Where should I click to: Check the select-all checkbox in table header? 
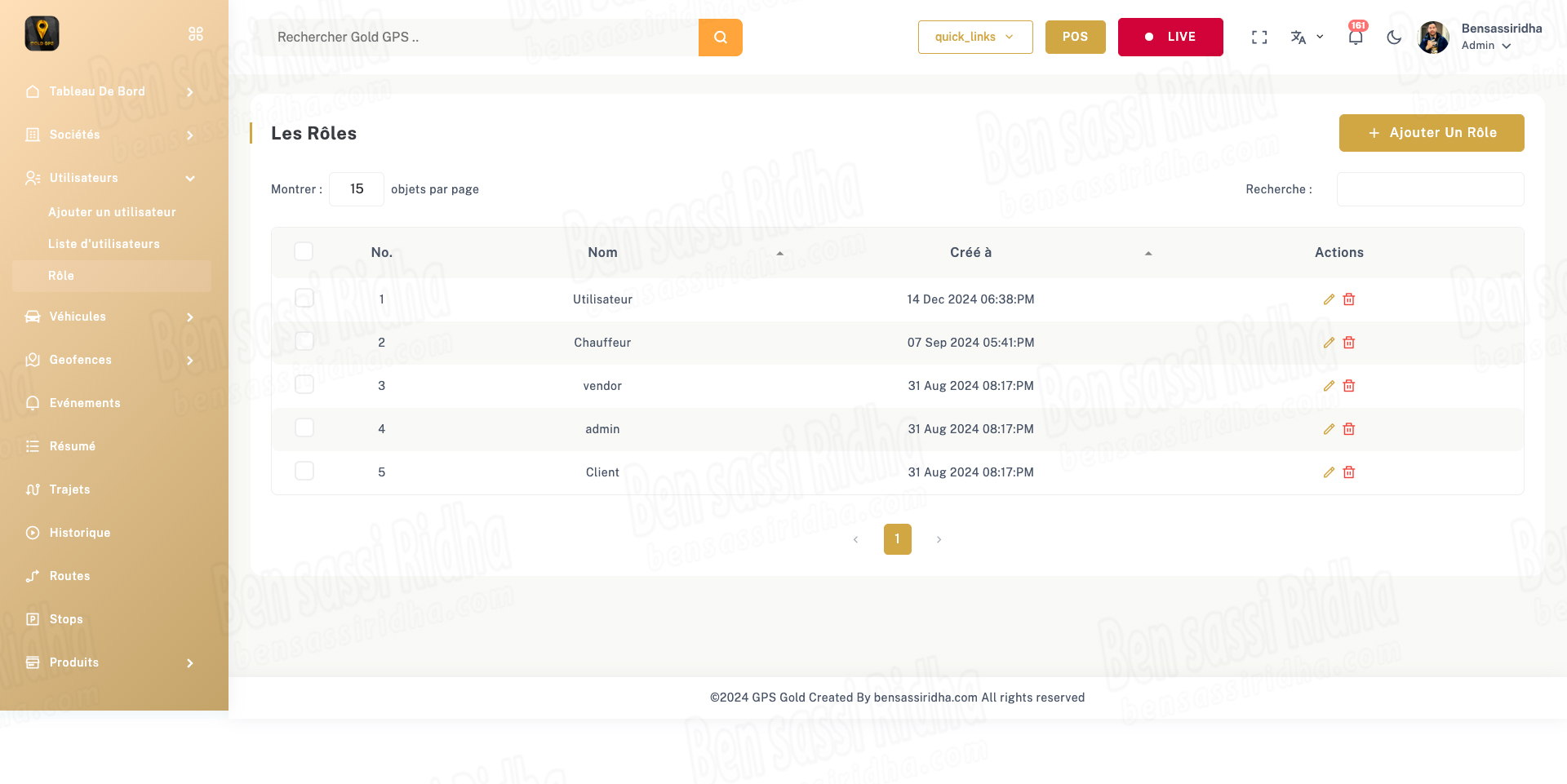(304, 251)
